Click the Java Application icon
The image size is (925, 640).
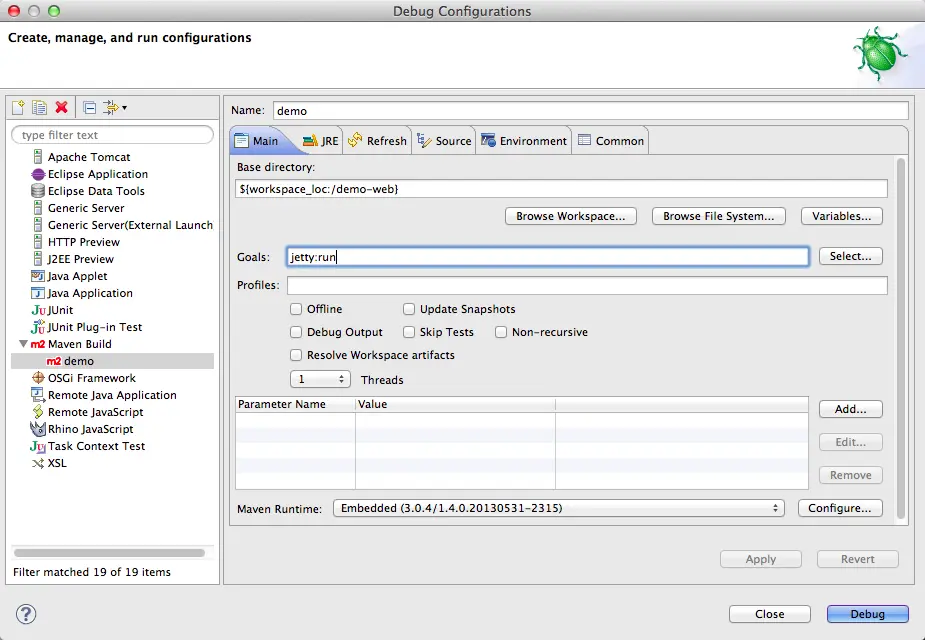tap(38, 293)
